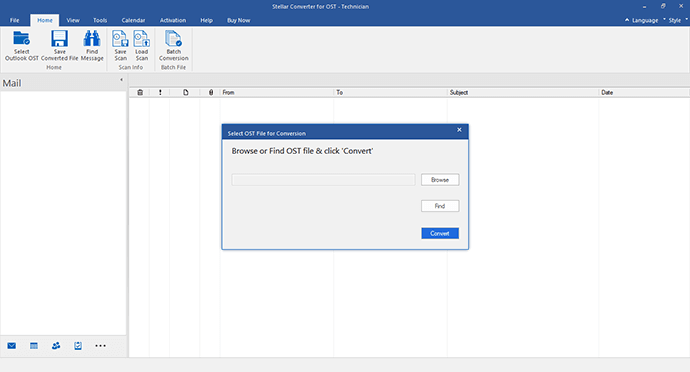The height and width of the screenshot is (372, 690).
Task: Open Calendar view icon in bottom navigation
Action: click(x=34, y=346)
